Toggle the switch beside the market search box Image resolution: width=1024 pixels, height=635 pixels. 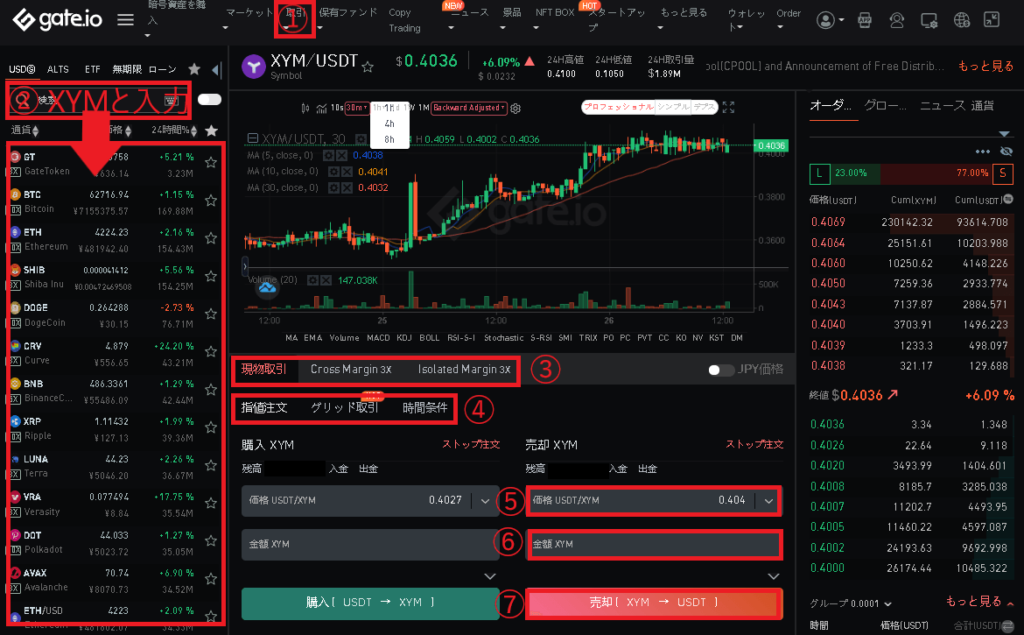tap(209, 99)
